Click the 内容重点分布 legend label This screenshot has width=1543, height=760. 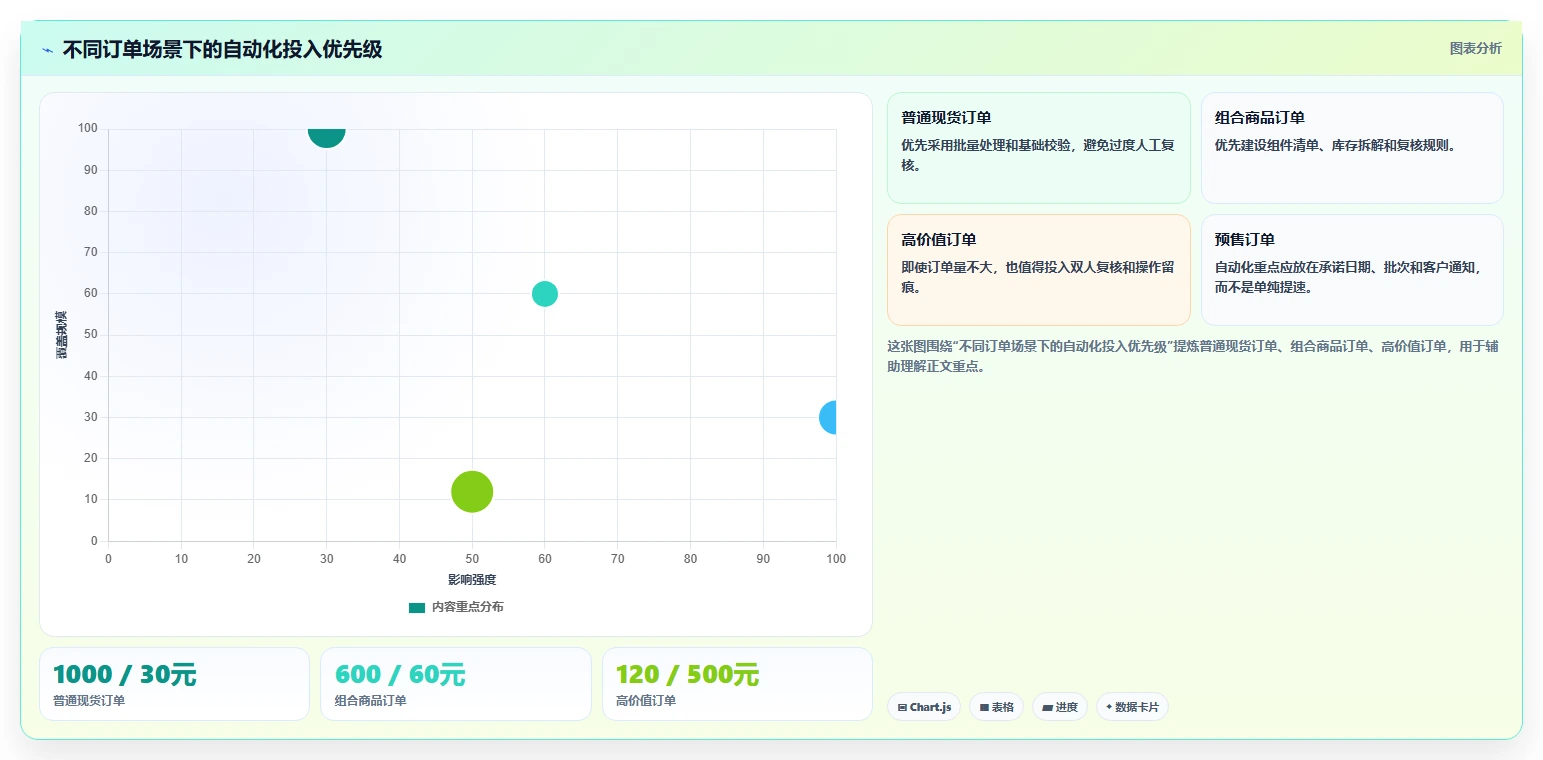(468, 608)
